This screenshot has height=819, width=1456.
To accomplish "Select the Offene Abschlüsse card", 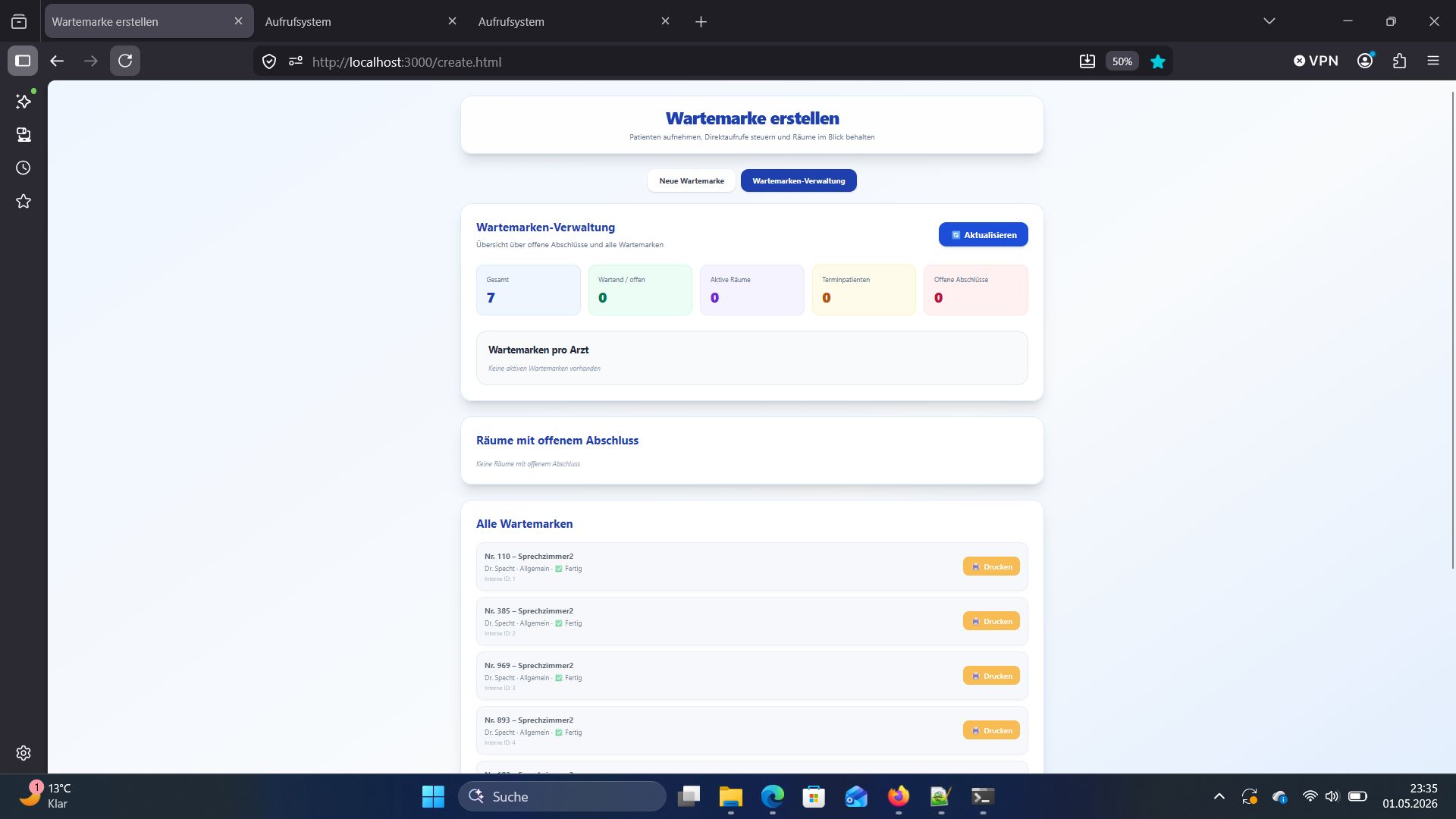I will click(976, 290).
